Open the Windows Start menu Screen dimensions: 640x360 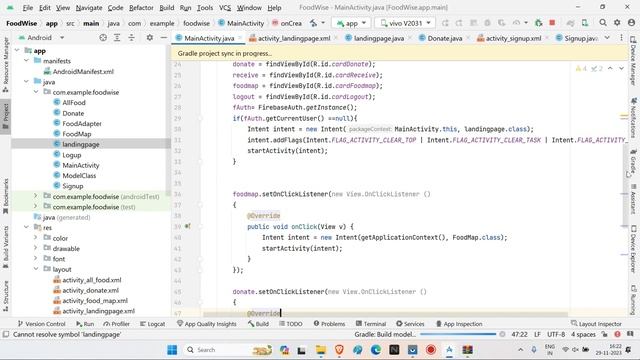tap(172, 350)
